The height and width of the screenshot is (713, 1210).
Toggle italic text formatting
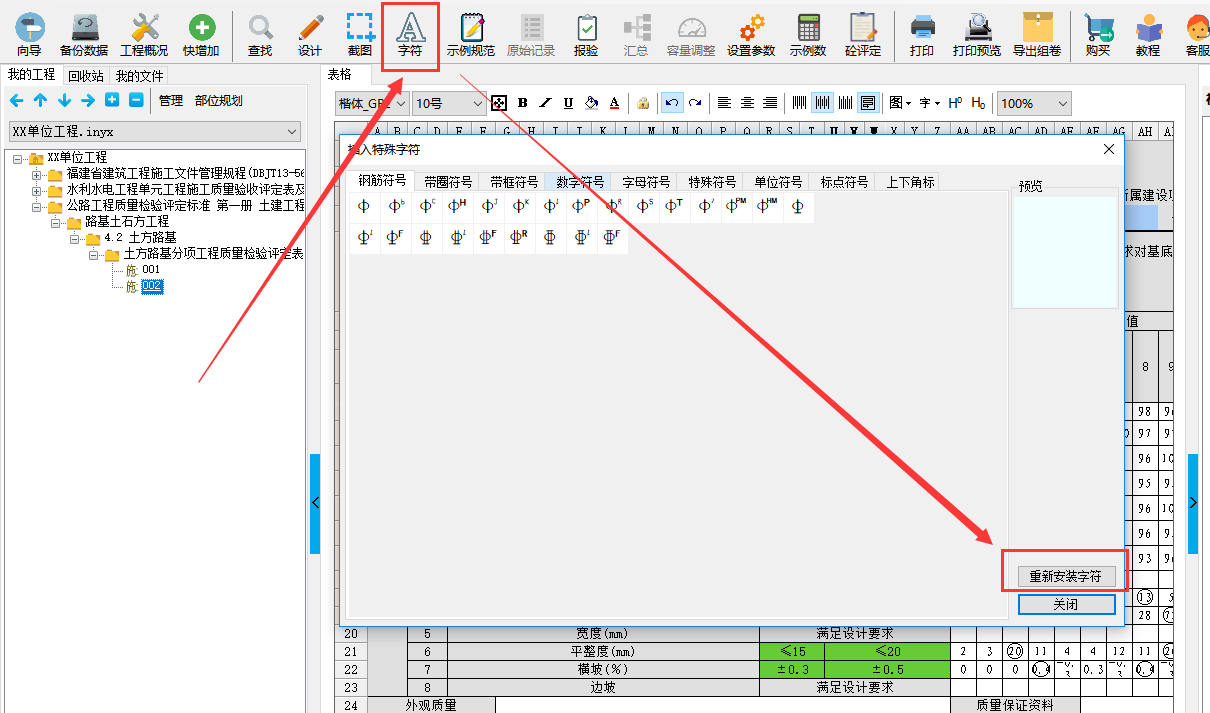545,103
